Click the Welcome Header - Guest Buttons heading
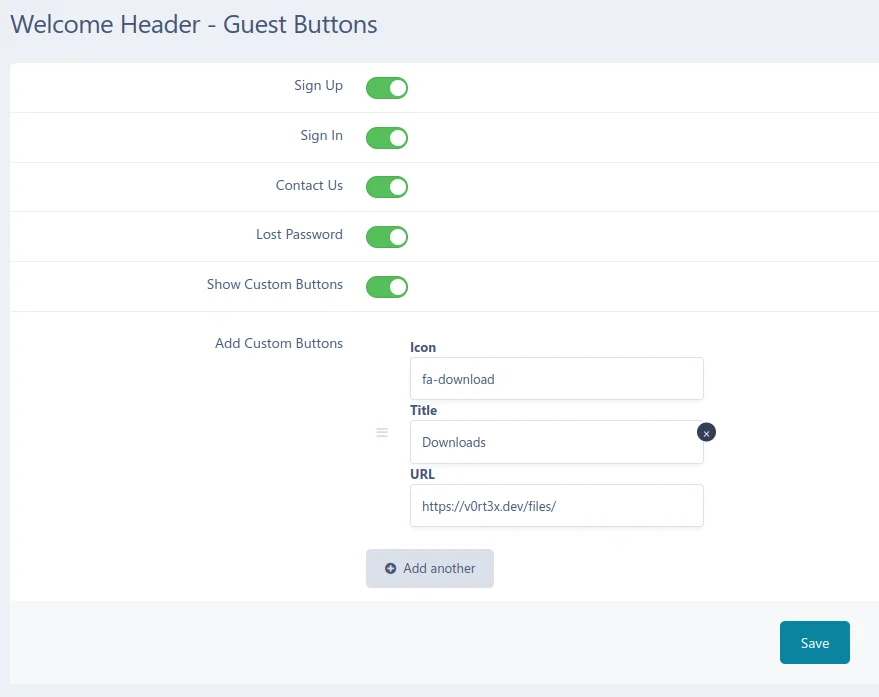The width and height of the screenshot is (879, 697). point(194,25)
